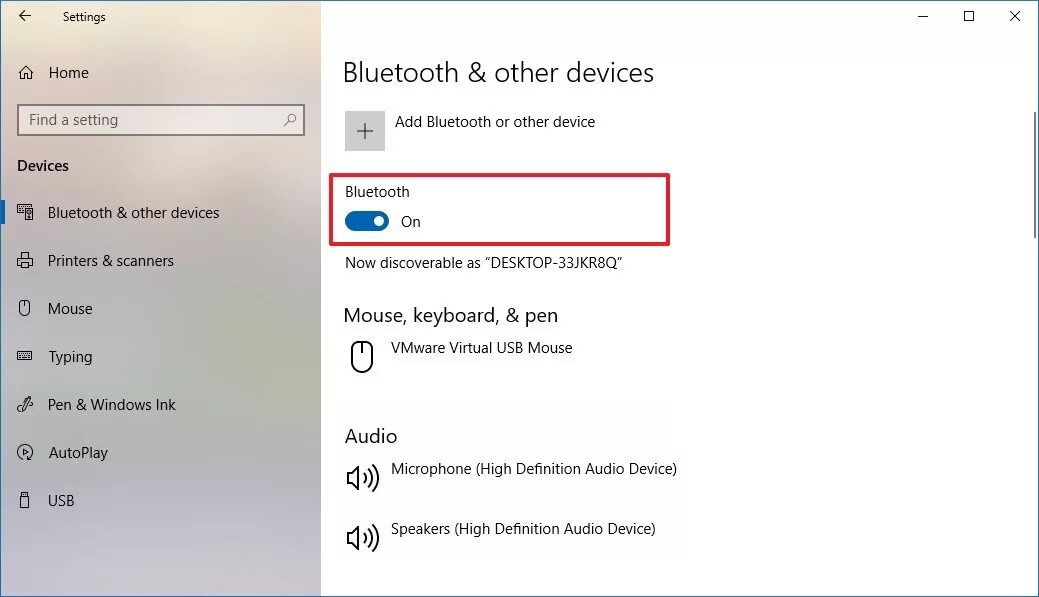Click the VMware Virtual USB Mouse icon
1039x597 pixels.
click(x=362, y=357)
